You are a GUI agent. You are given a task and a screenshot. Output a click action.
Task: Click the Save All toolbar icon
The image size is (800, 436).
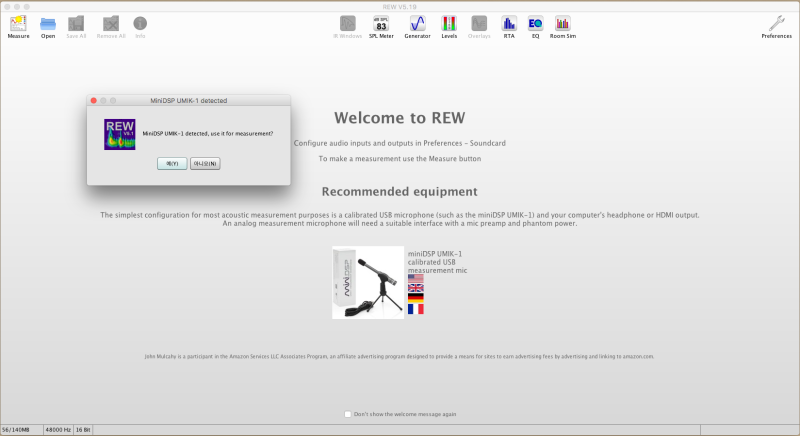point(76,23)
